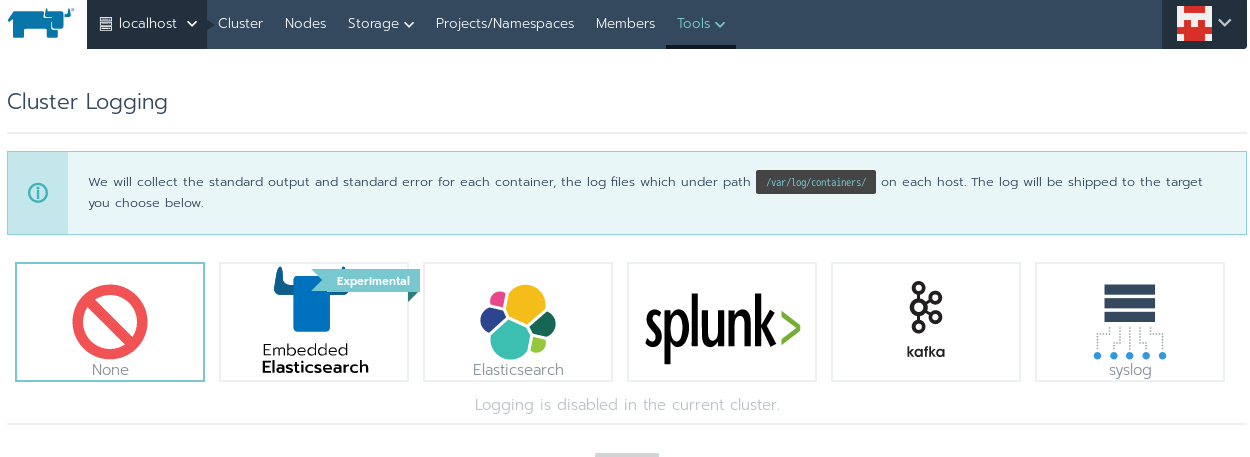
Task: Click the info icon in the banner
Action: [38, 193]
